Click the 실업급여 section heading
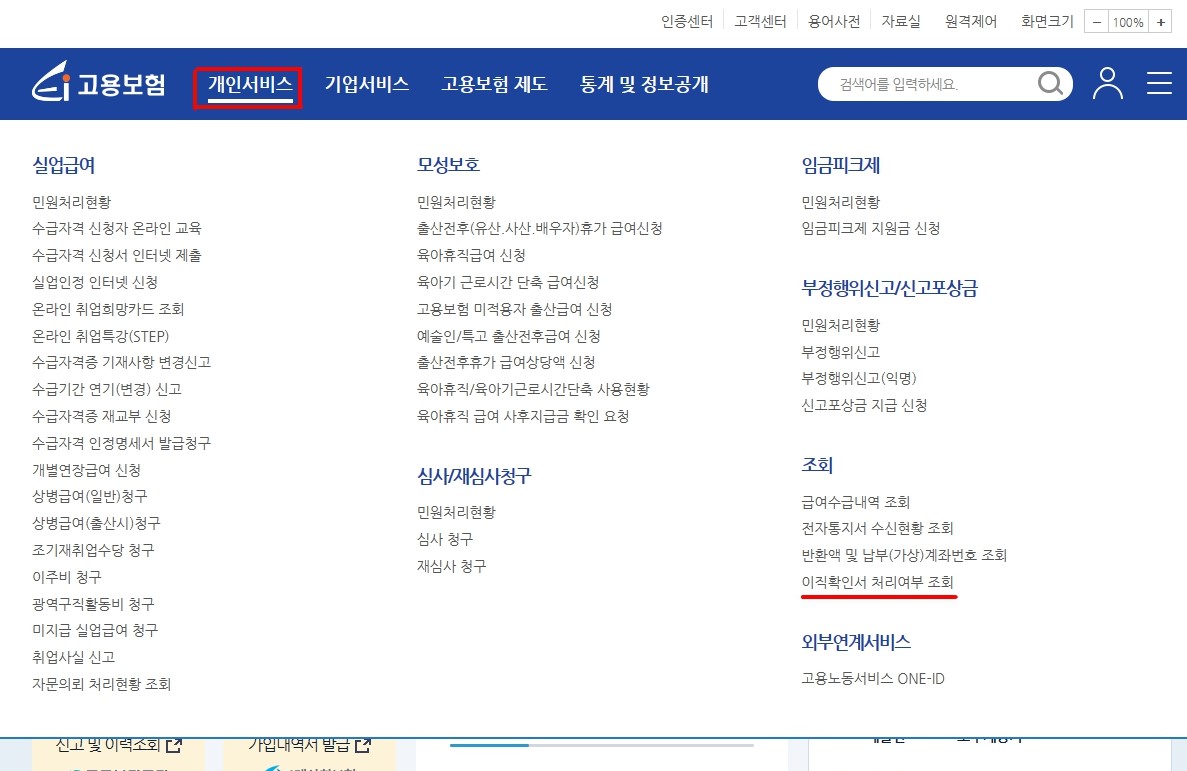Viewport: 1187px width, 771px height. (64, 165)
